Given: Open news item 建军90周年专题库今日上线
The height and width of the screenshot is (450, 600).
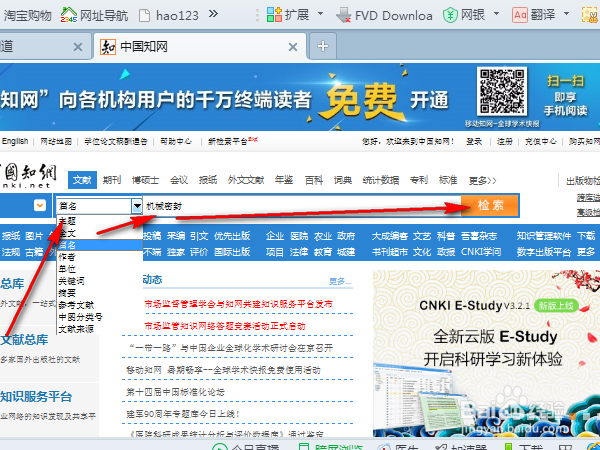Looking at the screenshot, I should coord(183,414).
